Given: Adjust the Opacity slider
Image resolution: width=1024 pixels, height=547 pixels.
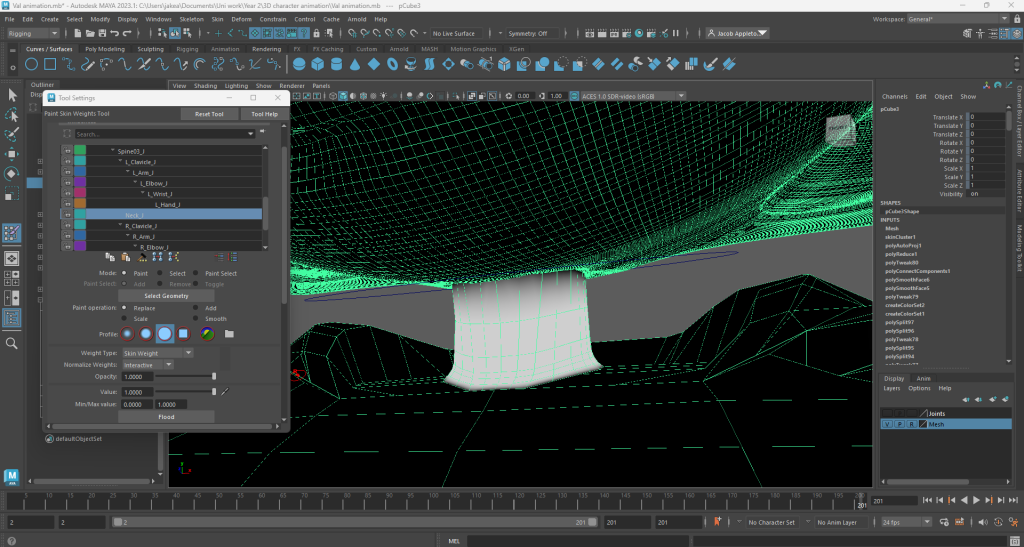Looking at the screenshot, I should click(183, 377).
